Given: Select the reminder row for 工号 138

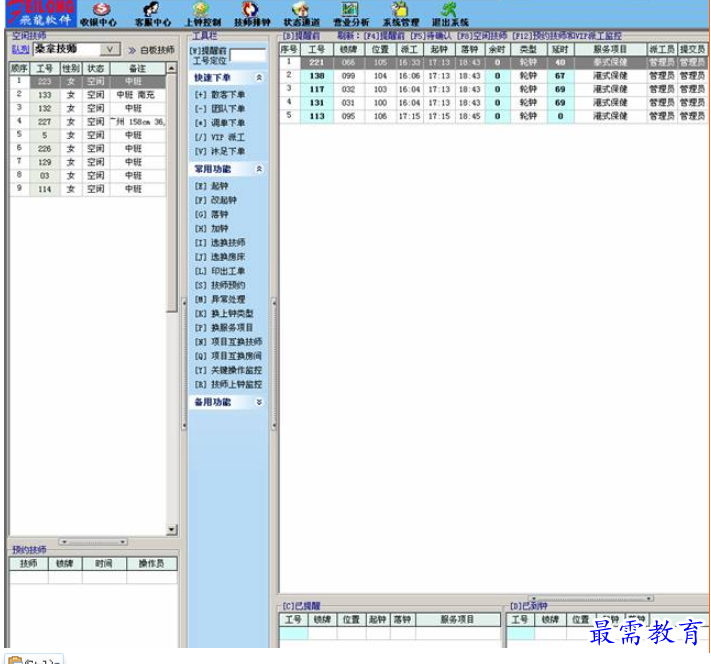Looking at the screenshot, I should (317, 75).
